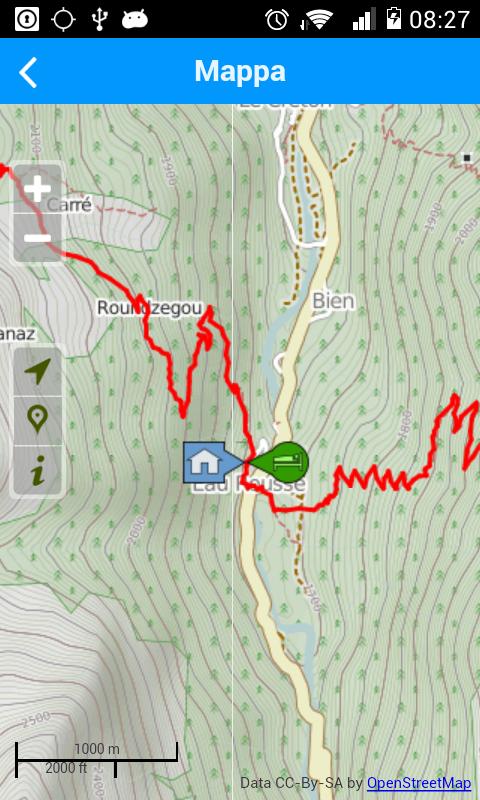Click the Roundzegou place label
This screenshot has width=480, height=800.
coord(149,308)
